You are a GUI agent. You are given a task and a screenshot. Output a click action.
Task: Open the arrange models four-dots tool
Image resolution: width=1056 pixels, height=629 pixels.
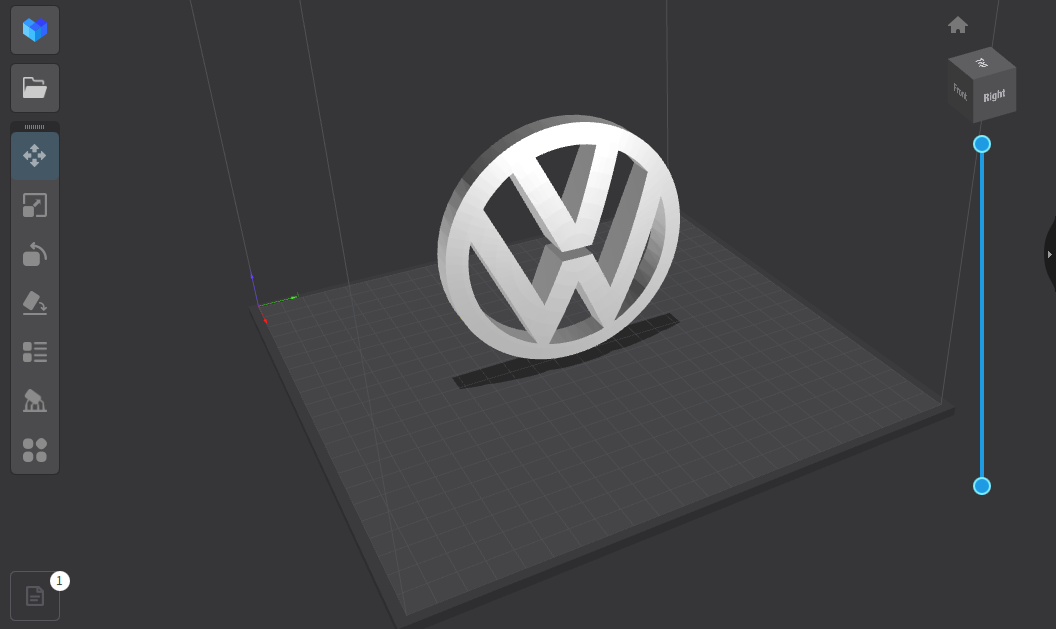(x=35, y=450)
